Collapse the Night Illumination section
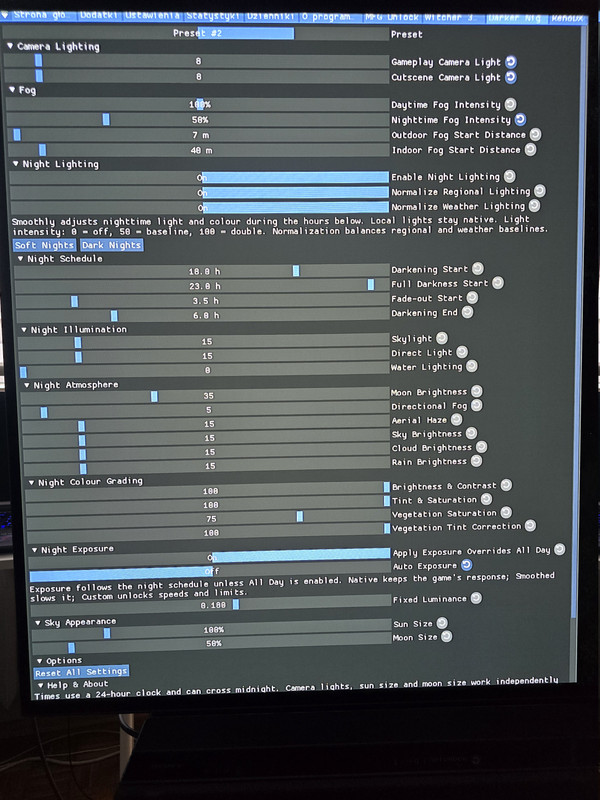 click(x=23, y=330)
